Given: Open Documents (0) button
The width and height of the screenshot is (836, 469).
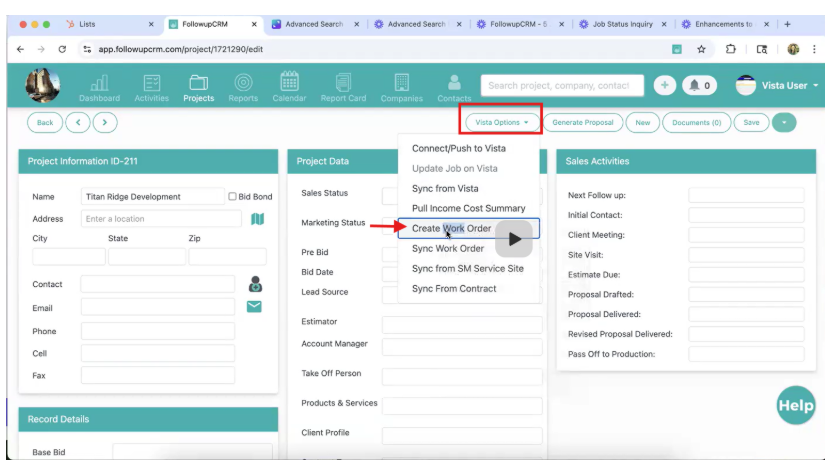Looking at the screenshot, I should [x=696, y=123].
